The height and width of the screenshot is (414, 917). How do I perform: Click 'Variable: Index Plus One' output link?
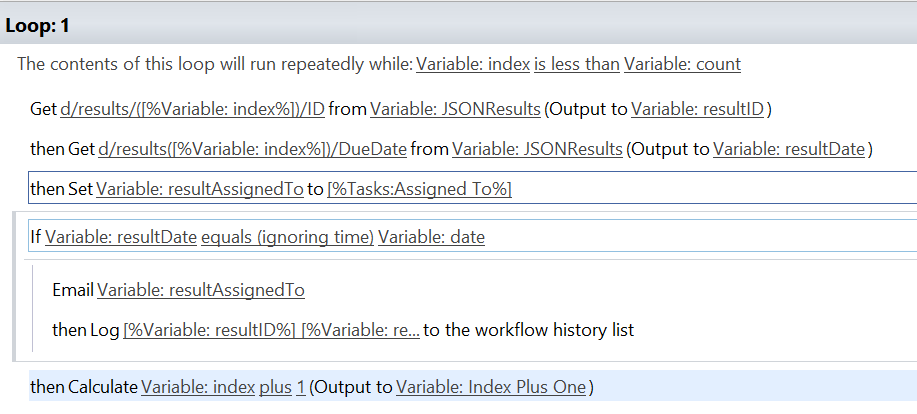(490, 387)
